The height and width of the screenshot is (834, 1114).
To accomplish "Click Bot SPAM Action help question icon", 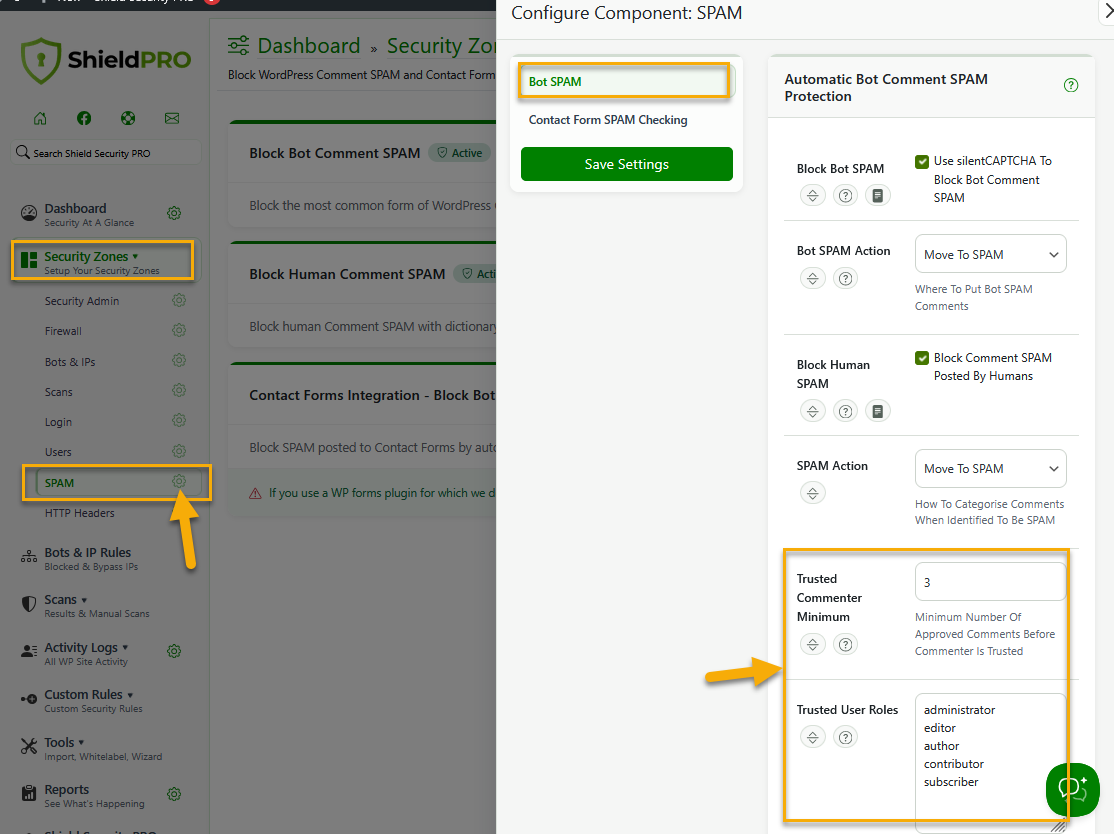I will (845, 278).
